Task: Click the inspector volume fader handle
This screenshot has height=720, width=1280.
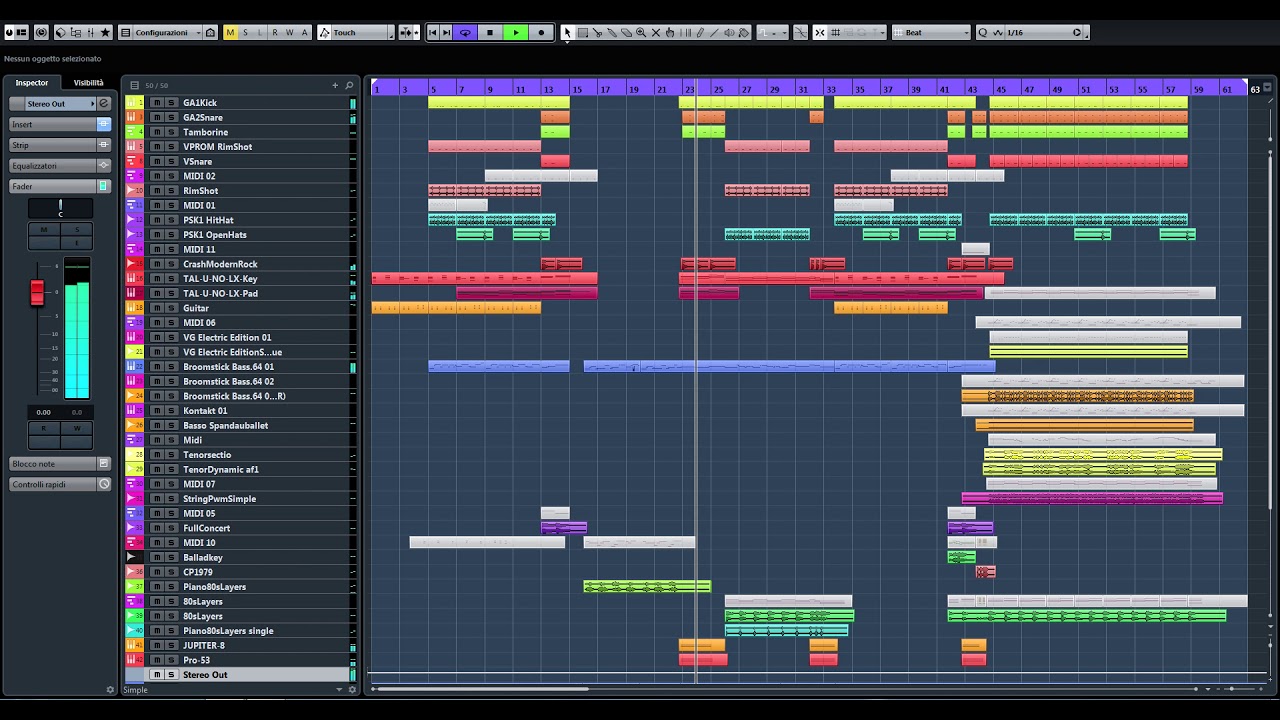Action: coord(37,292)
